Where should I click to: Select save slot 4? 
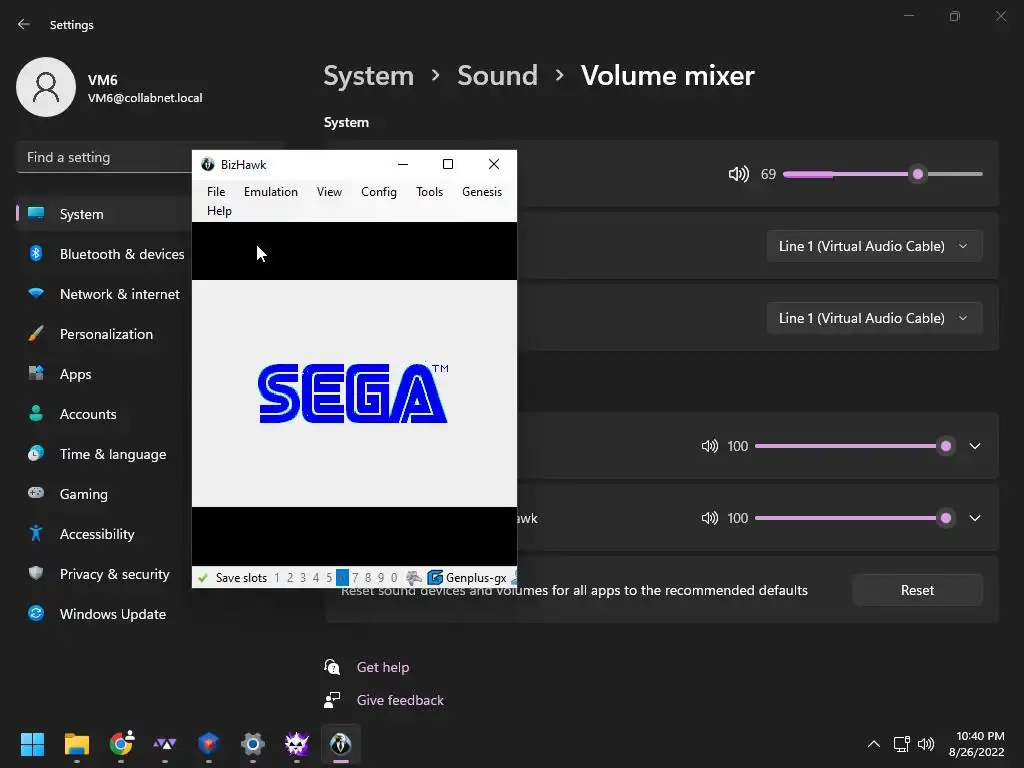point(316,578)
